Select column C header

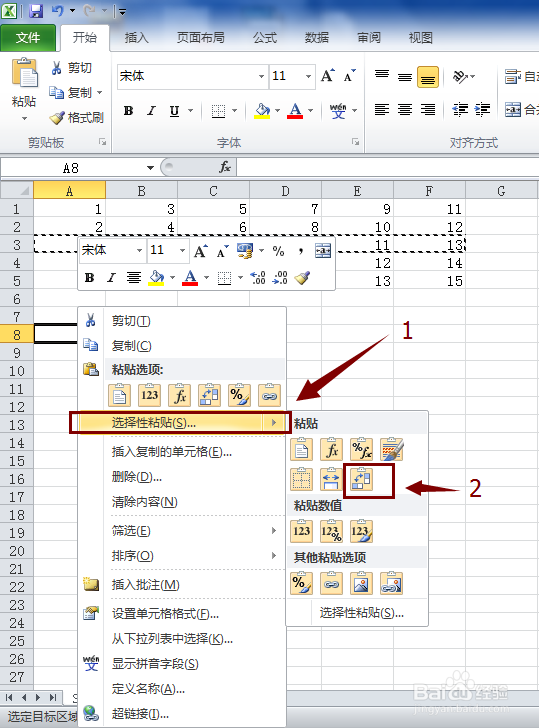[x=214, y=191]
